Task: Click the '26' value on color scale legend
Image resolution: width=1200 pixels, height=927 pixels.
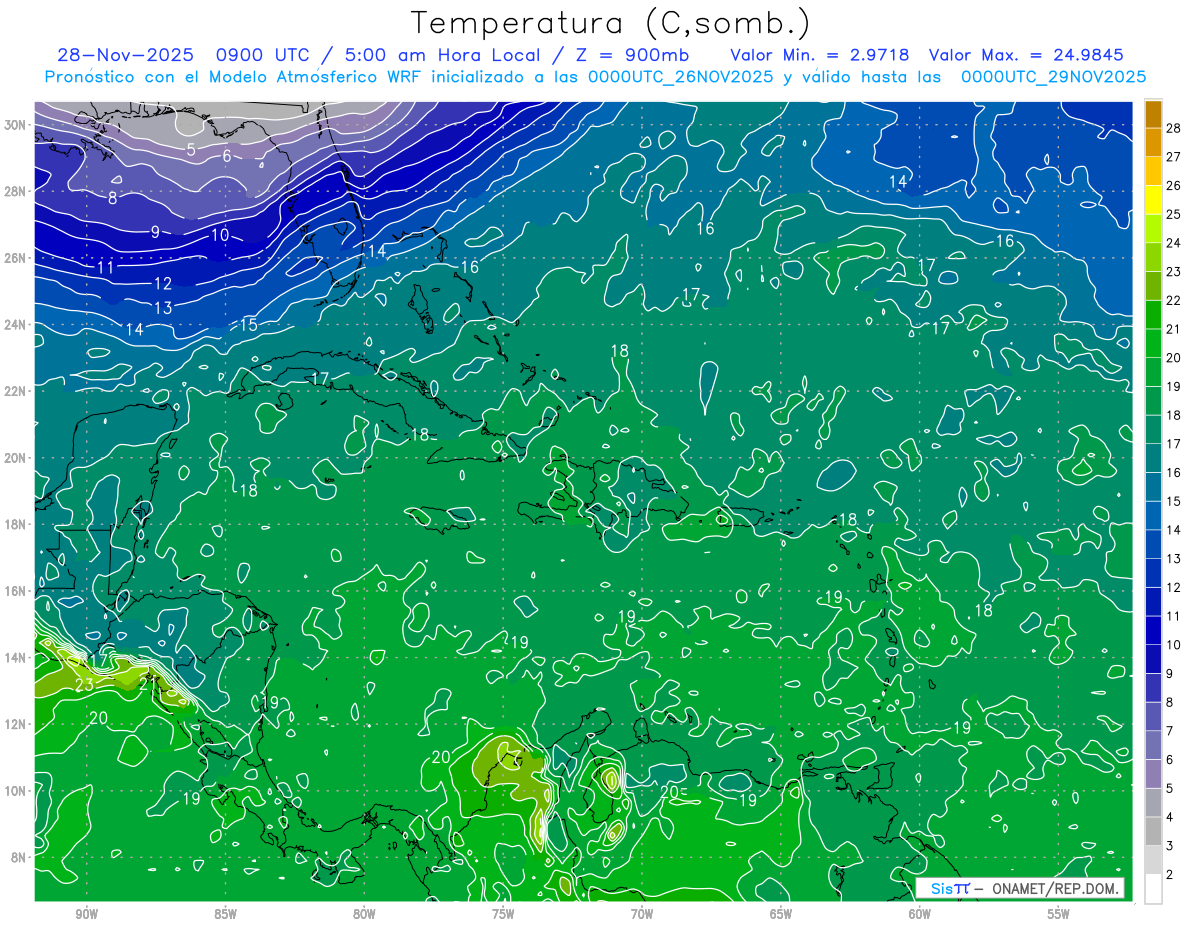Action: [1174, 185]
